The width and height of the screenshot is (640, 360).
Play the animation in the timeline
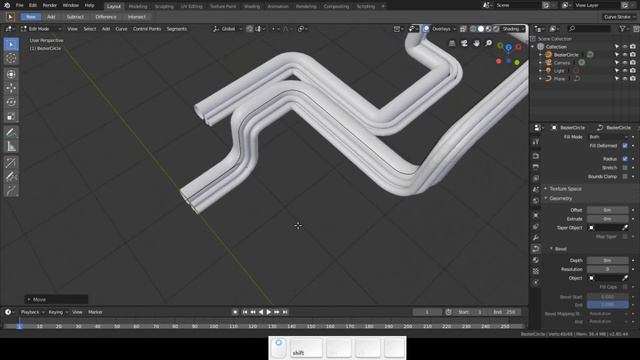(x=269, y=312)
